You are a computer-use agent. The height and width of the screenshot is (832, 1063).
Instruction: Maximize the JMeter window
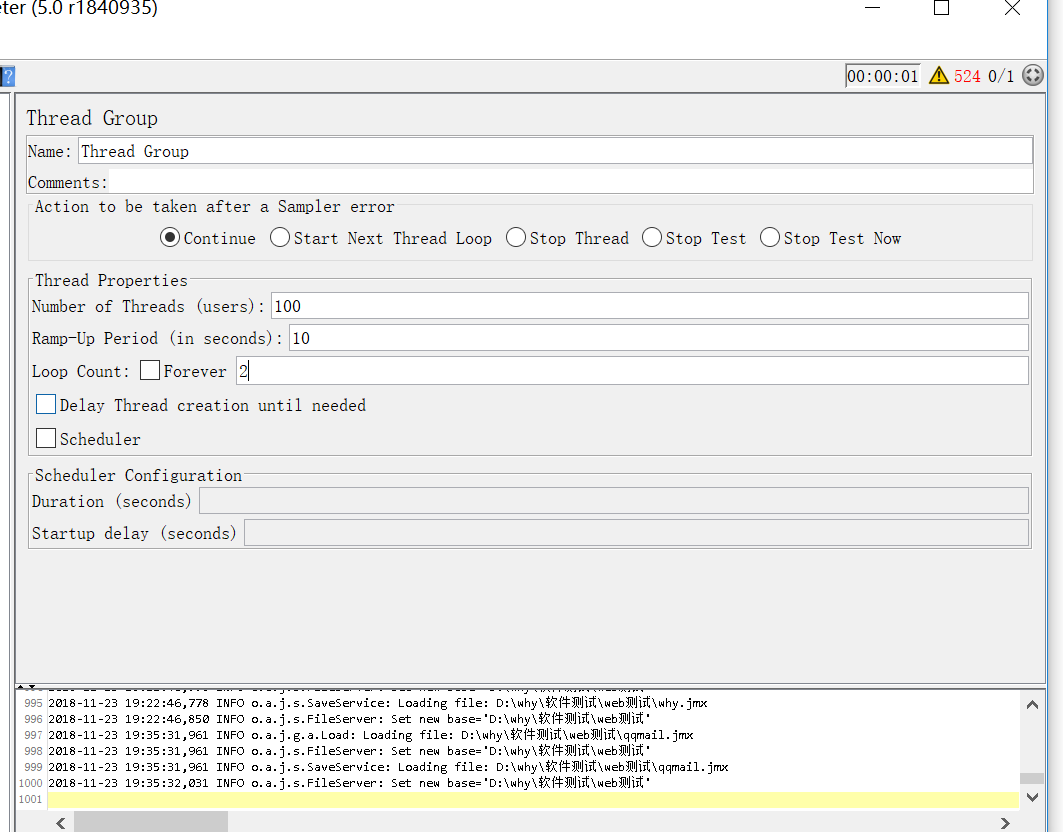pos(941,9)
